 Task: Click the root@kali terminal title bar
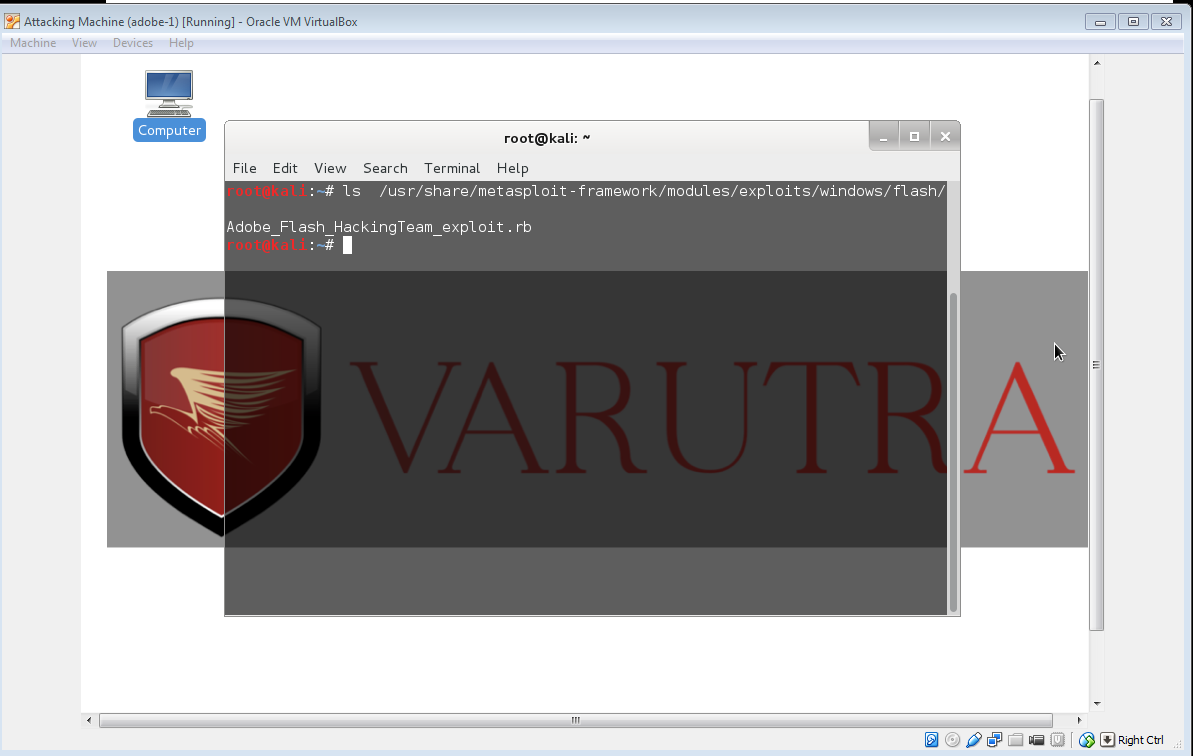click(x=547, y=138)
